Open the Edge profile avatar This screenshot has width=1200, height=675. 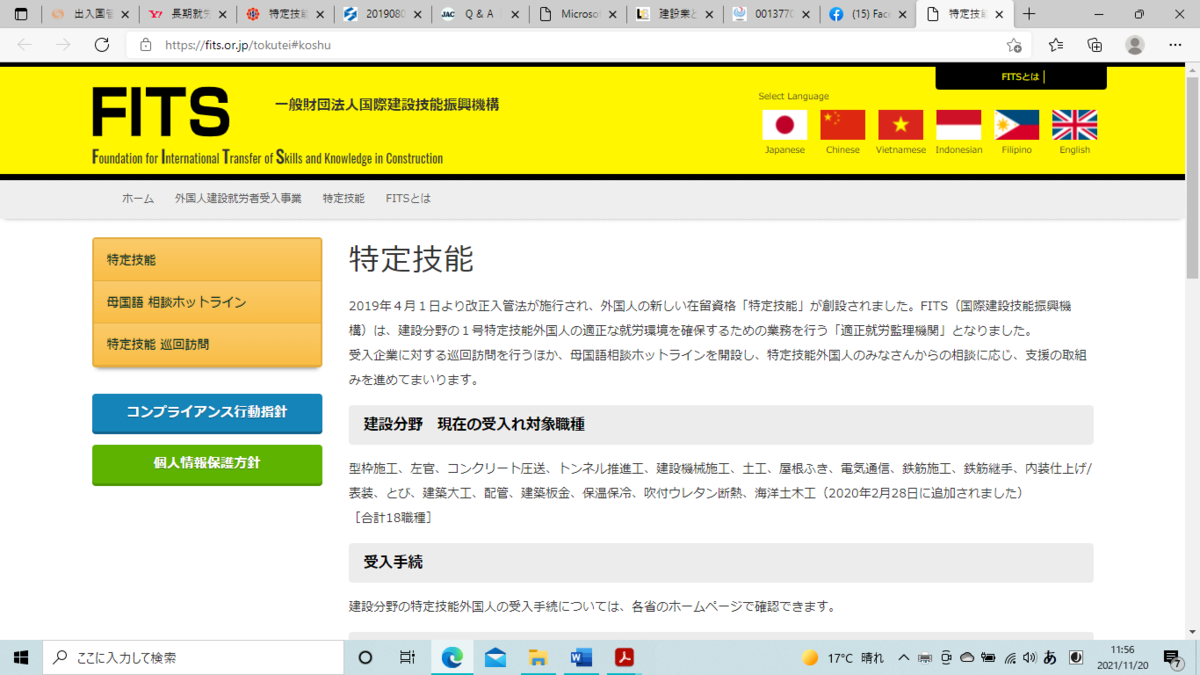(x=1134, y=45)
